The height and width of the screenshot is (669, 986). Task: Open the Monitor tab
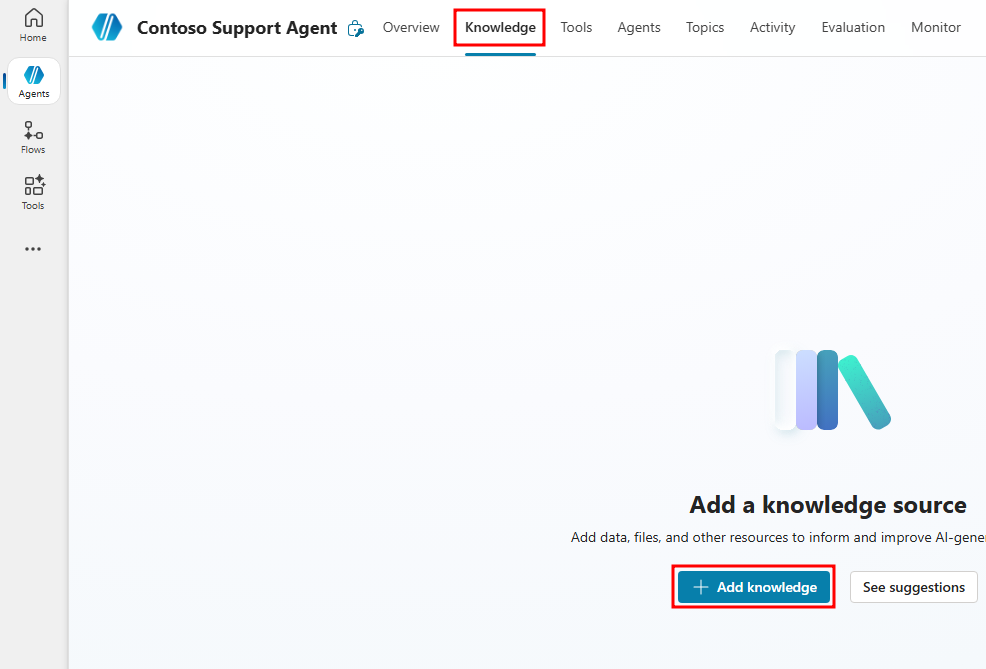tap(936, 28)
